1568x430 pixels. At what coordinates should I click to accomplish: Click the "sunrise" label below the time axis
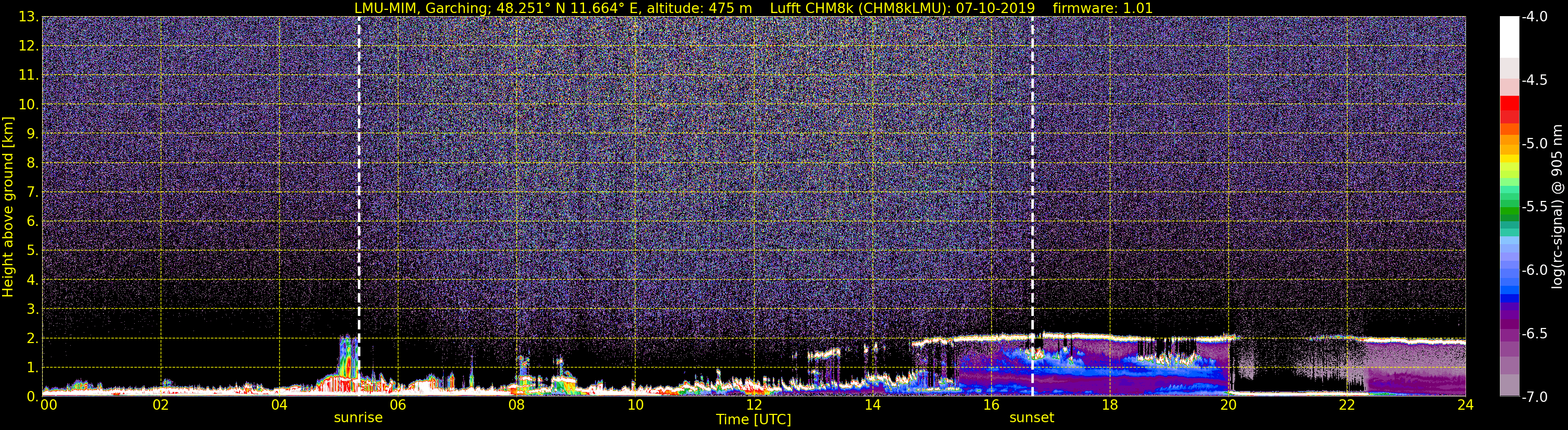coord(358,418)
